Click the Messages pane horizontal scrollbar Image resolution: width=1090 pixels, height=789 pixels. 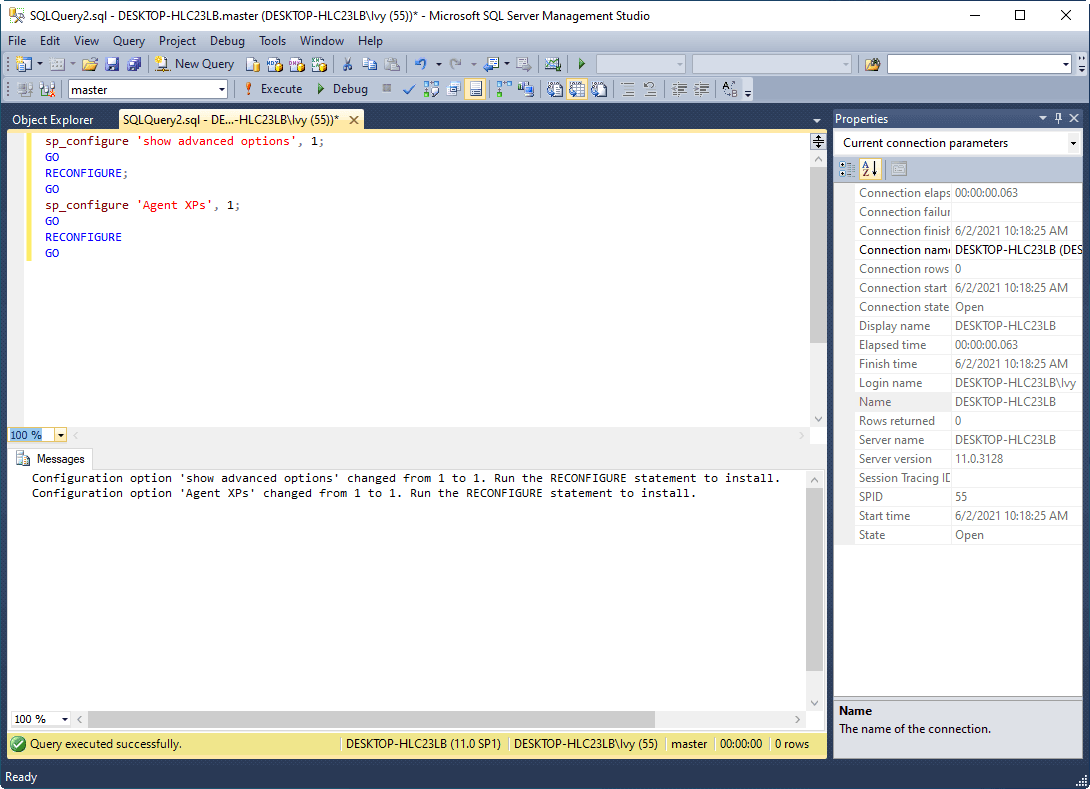[x=370, y=719]
